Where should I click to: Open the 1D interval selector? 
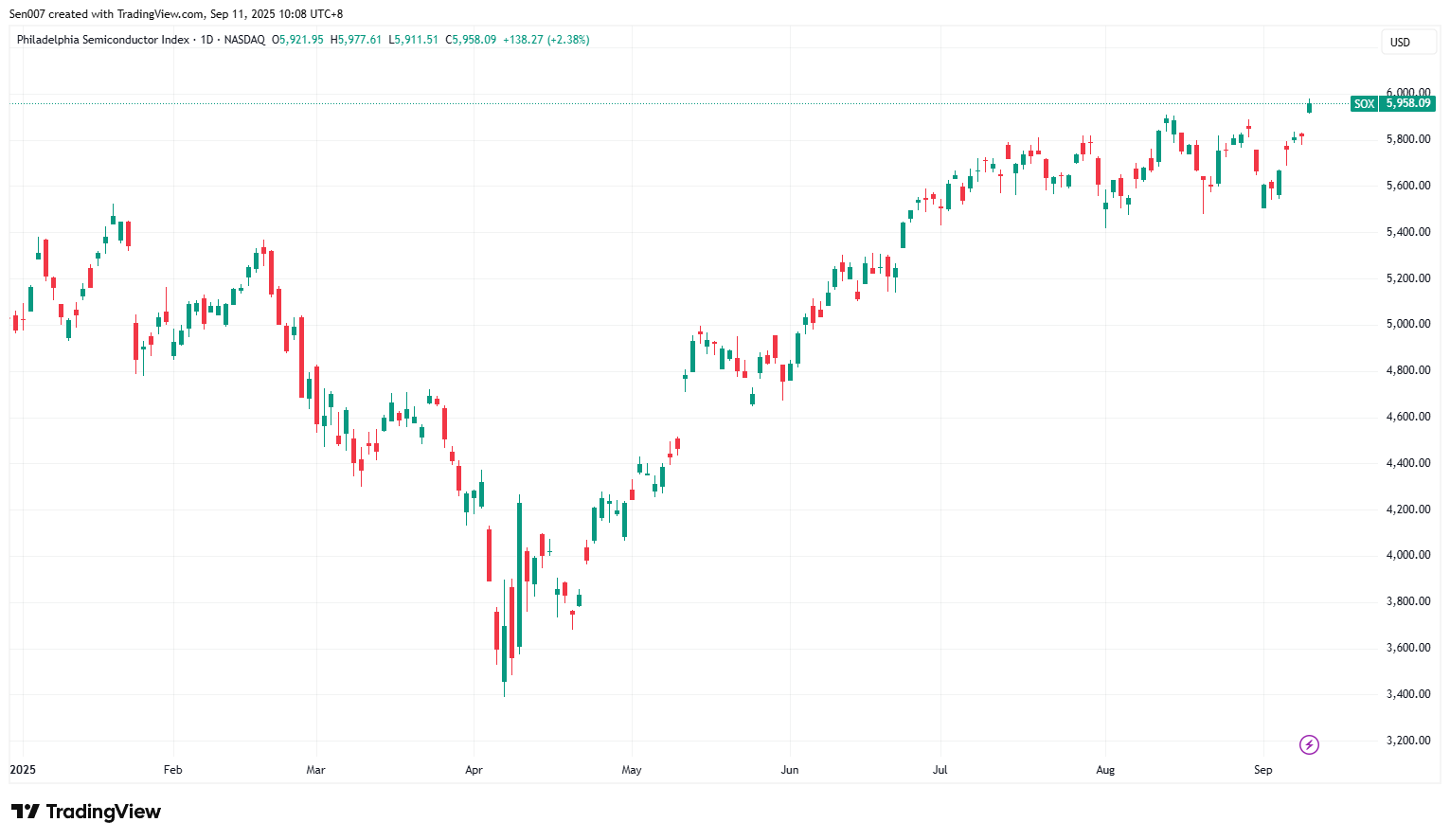click(x=207, y=40)
